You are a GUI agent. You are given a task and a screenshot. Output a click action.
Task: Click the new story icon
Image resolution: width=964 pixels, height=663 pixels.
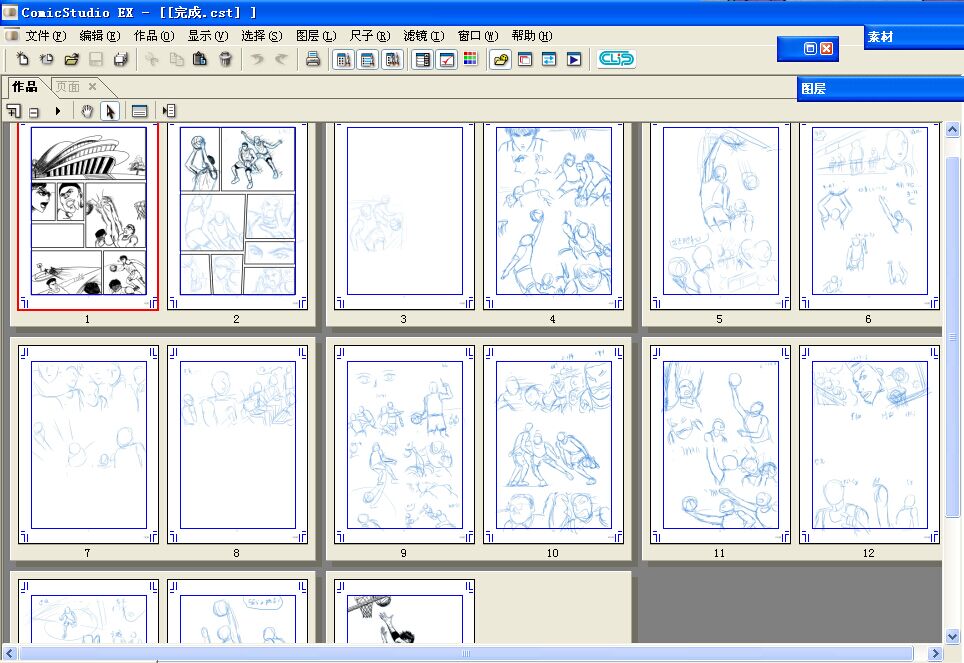[x=47, y=59]
